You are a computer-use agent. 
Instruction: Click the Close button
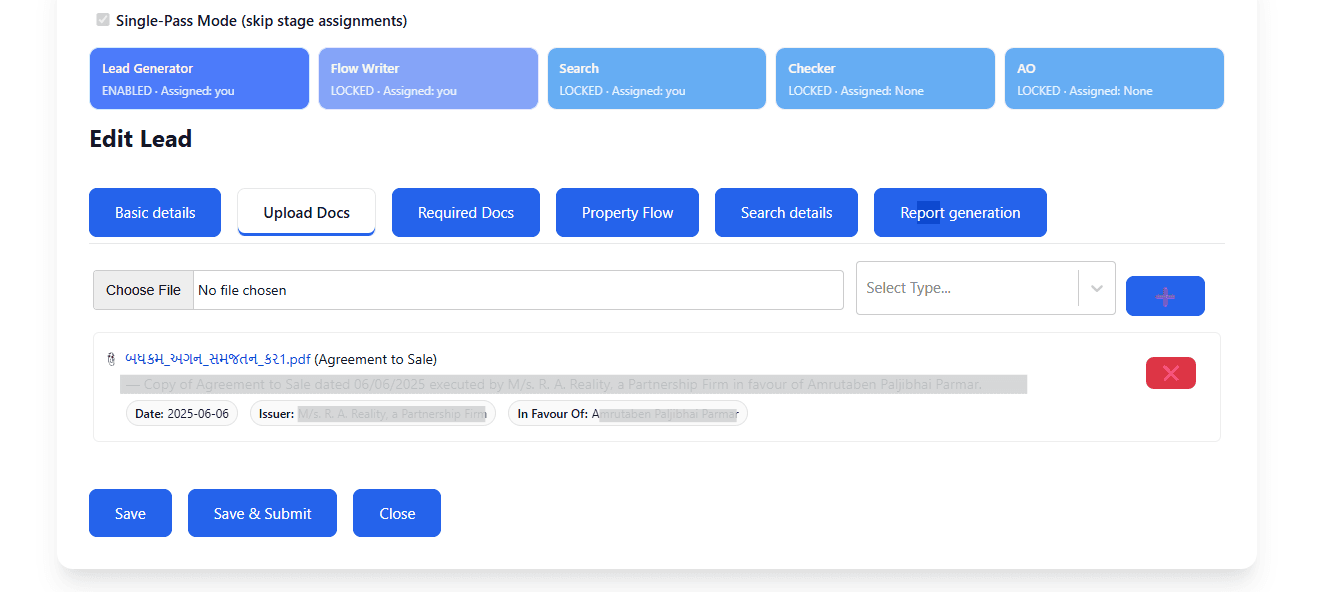point(396,512)
